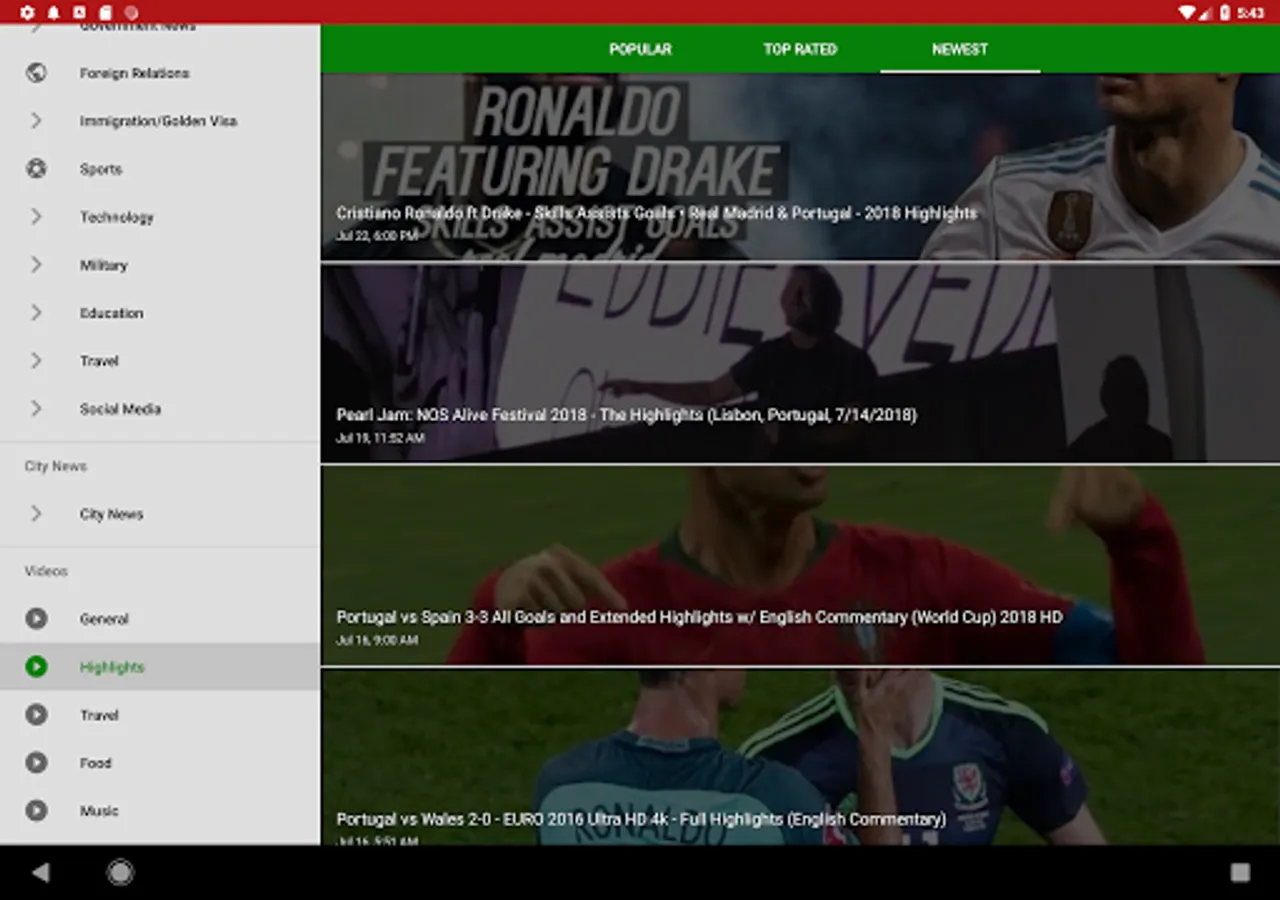
Task: Open City News list item
Action: (x=160, y=514)
